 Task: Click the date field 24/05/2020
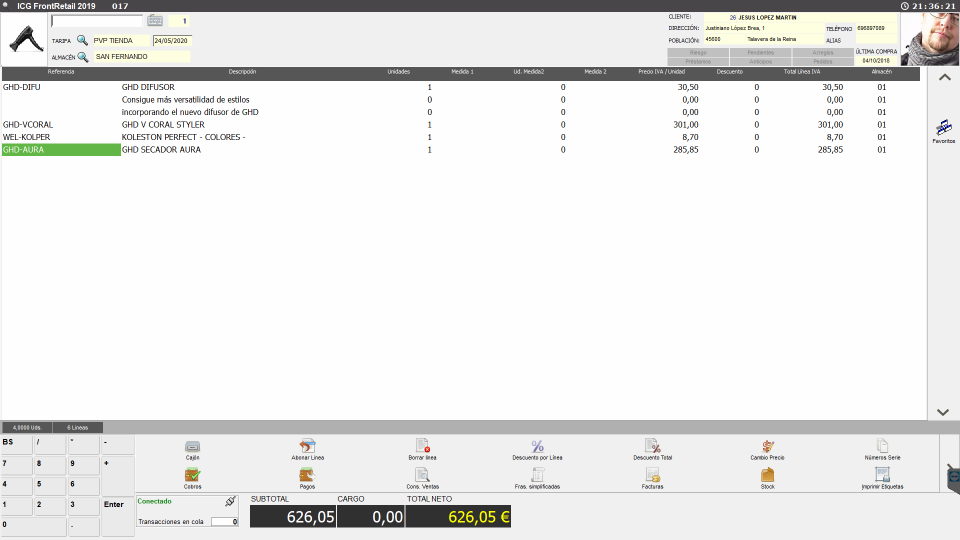(x=172, y=40)
